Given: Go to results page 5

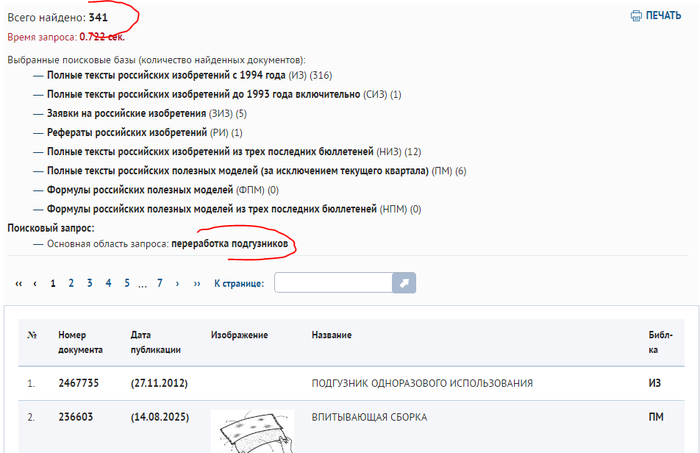Looking at the screenshot, I should click(126, 284).
